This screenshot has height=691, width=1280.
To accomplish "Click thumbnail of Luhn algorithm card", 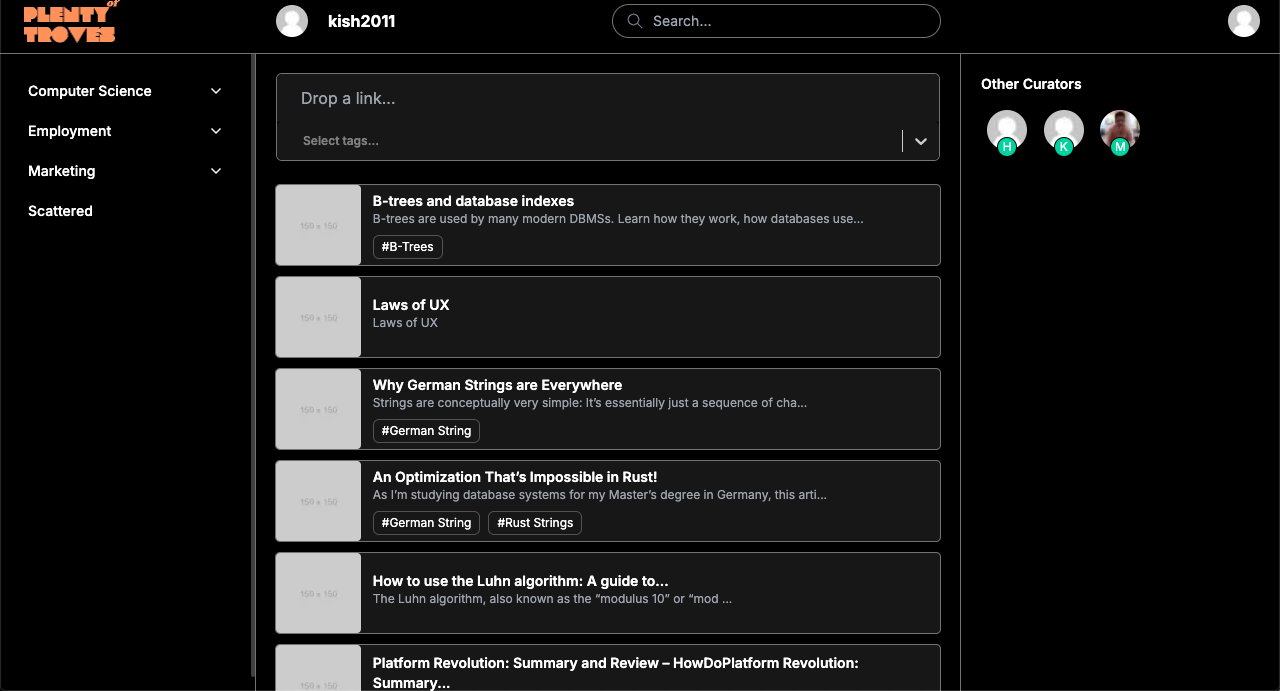I will pyautogui.click(x=319, y=593).
